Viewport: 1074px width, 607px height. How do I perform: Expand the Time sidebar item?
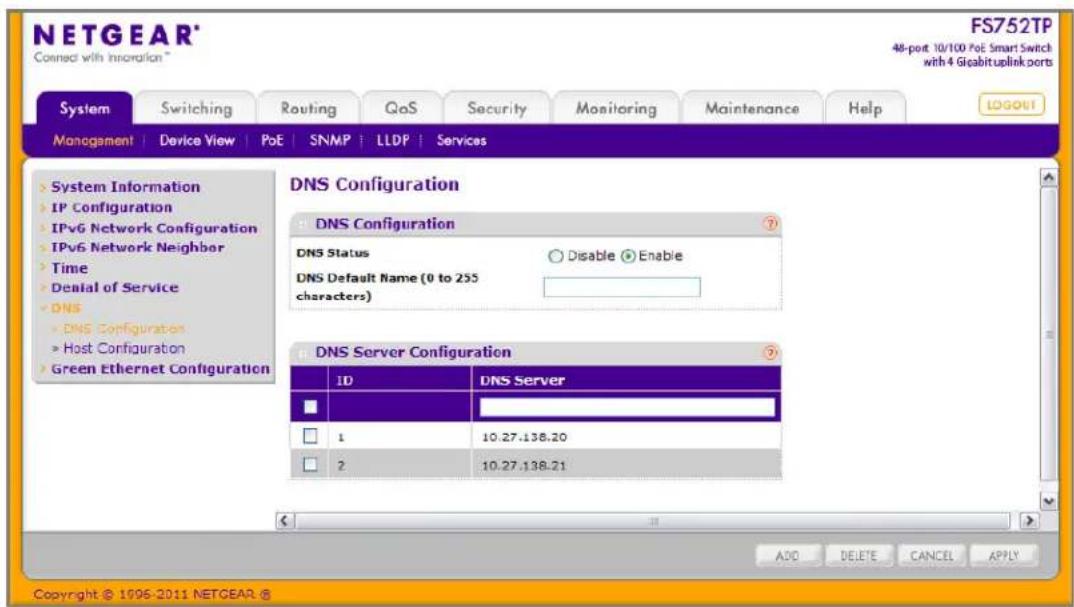69,268
